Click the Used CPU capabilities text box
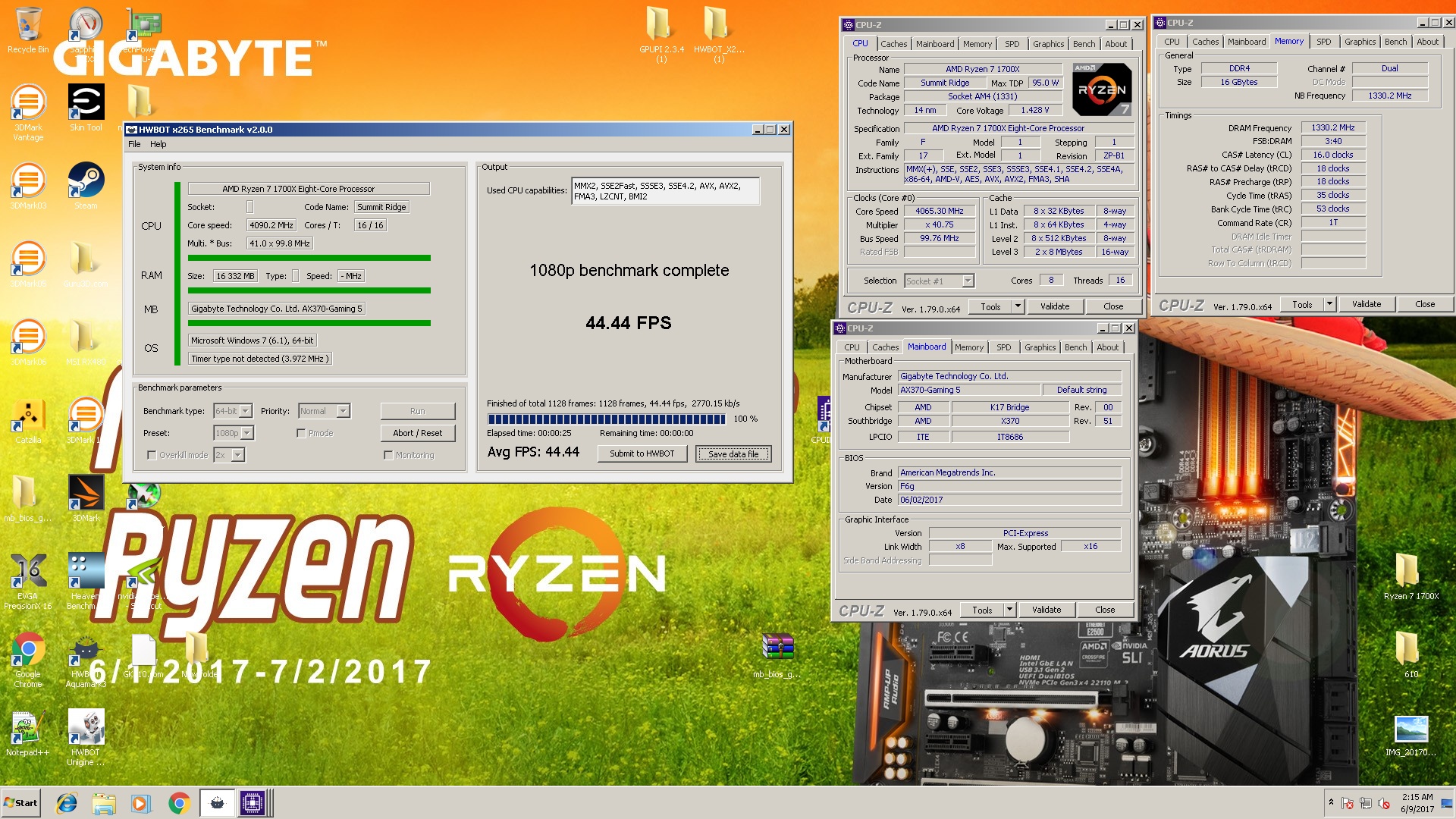This screenshot has height=819, width=1456. pos(666,191)
